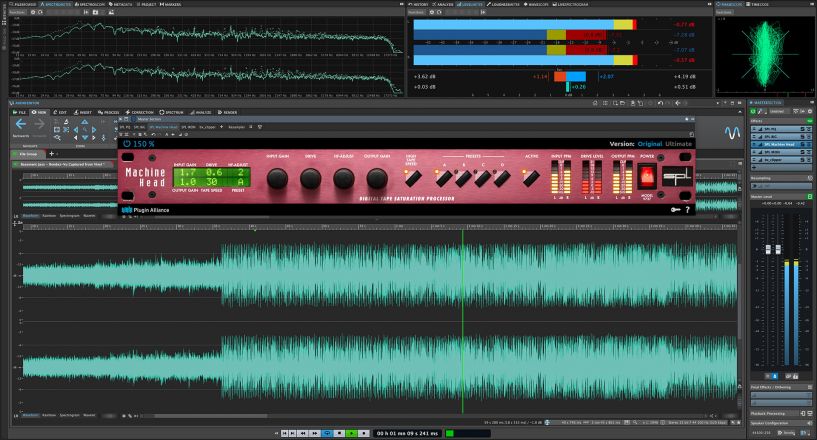Image resolution: width=817 pixels, height=440 pixels.
Task: Click the plugin bypass power icon
Action: coord(125,143)
